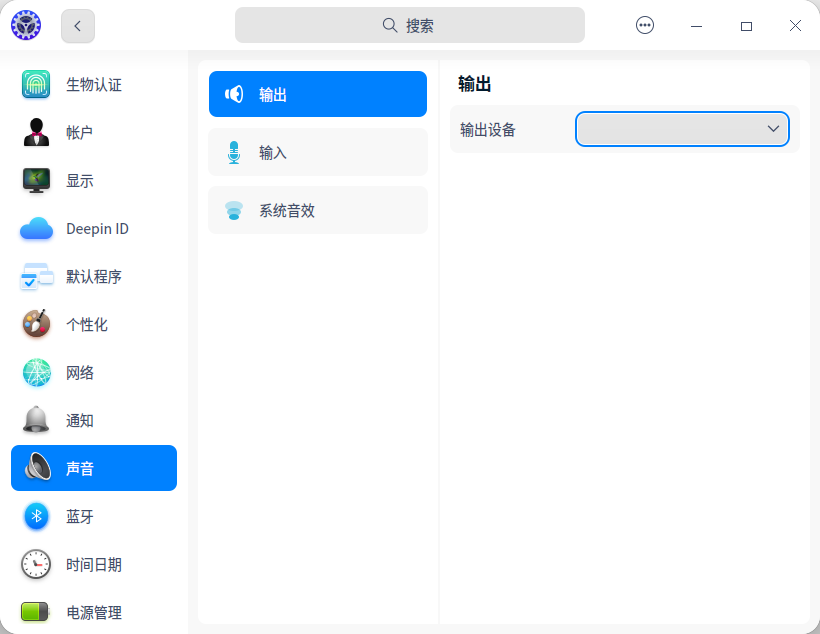Click inside the 搜索 search field
Viewport: 820px width, 634px height.
click(409, 25)
